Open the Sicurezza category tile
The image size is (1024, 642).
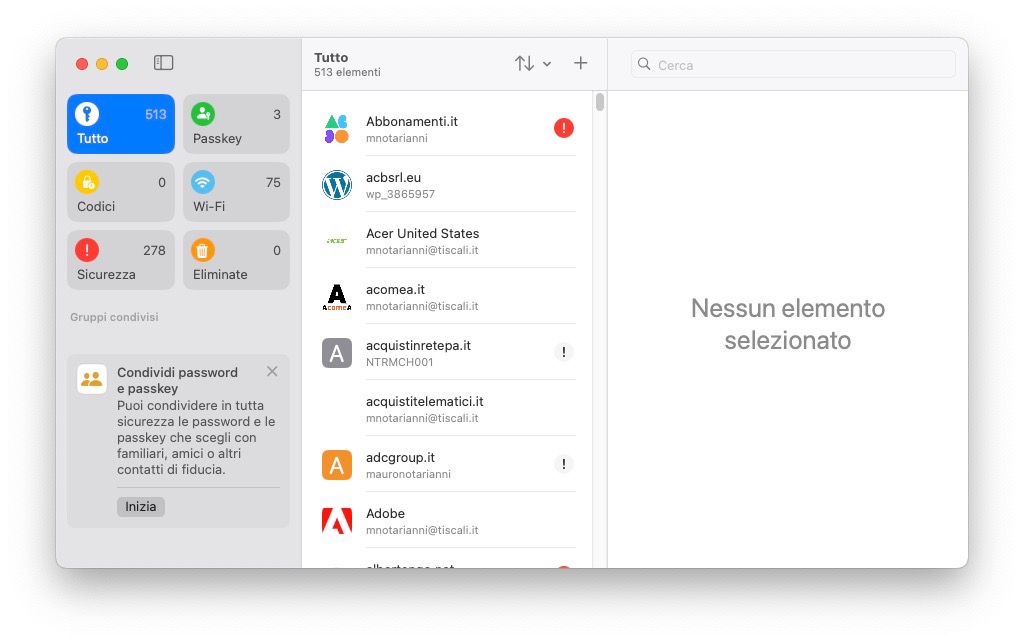(121, 260)
